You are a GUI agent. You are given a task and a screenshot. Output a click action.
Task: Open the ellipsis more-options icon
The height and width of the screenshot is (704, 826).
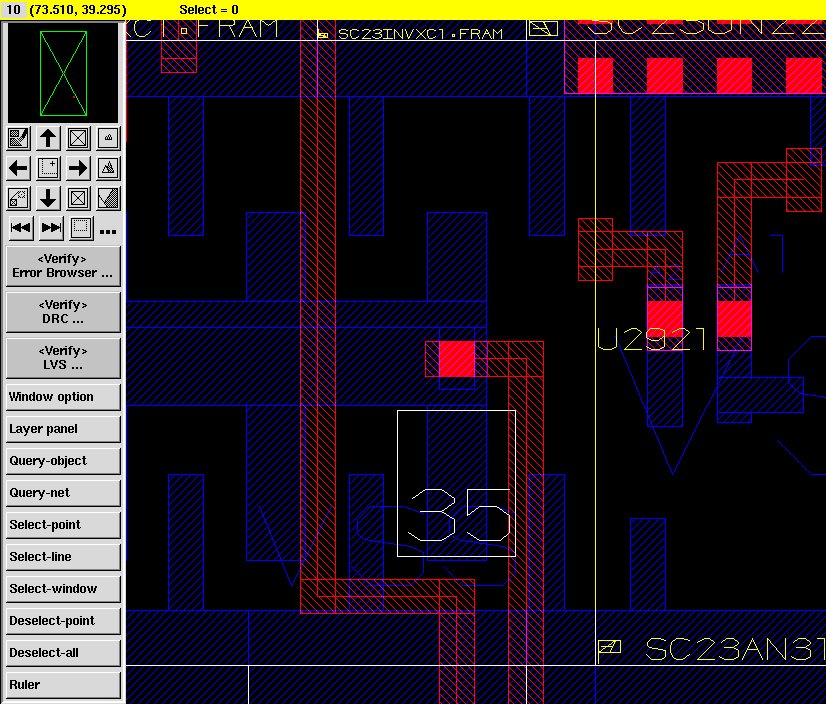[108, 230]
